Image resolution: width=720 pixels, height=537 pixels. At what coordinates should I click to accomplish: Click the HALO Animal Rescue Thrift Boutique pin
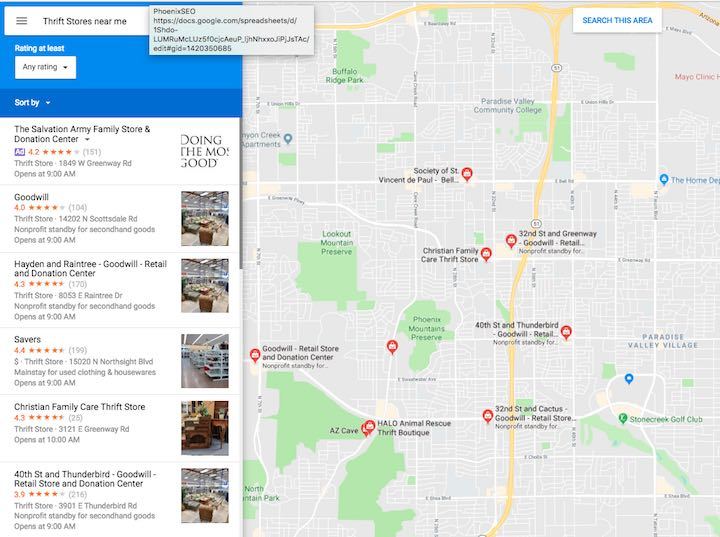tap(370, 427)
